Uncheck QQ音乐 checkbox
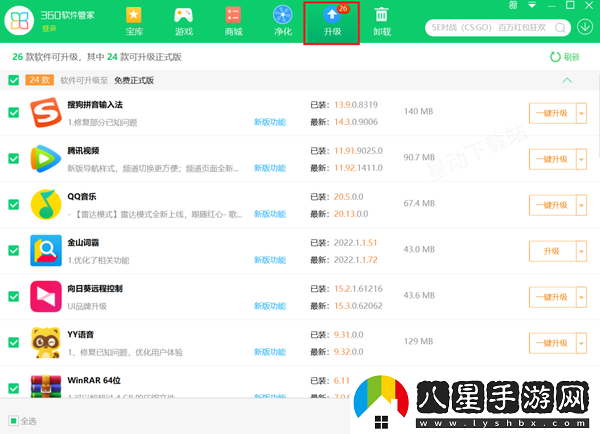 click(13, 204)
